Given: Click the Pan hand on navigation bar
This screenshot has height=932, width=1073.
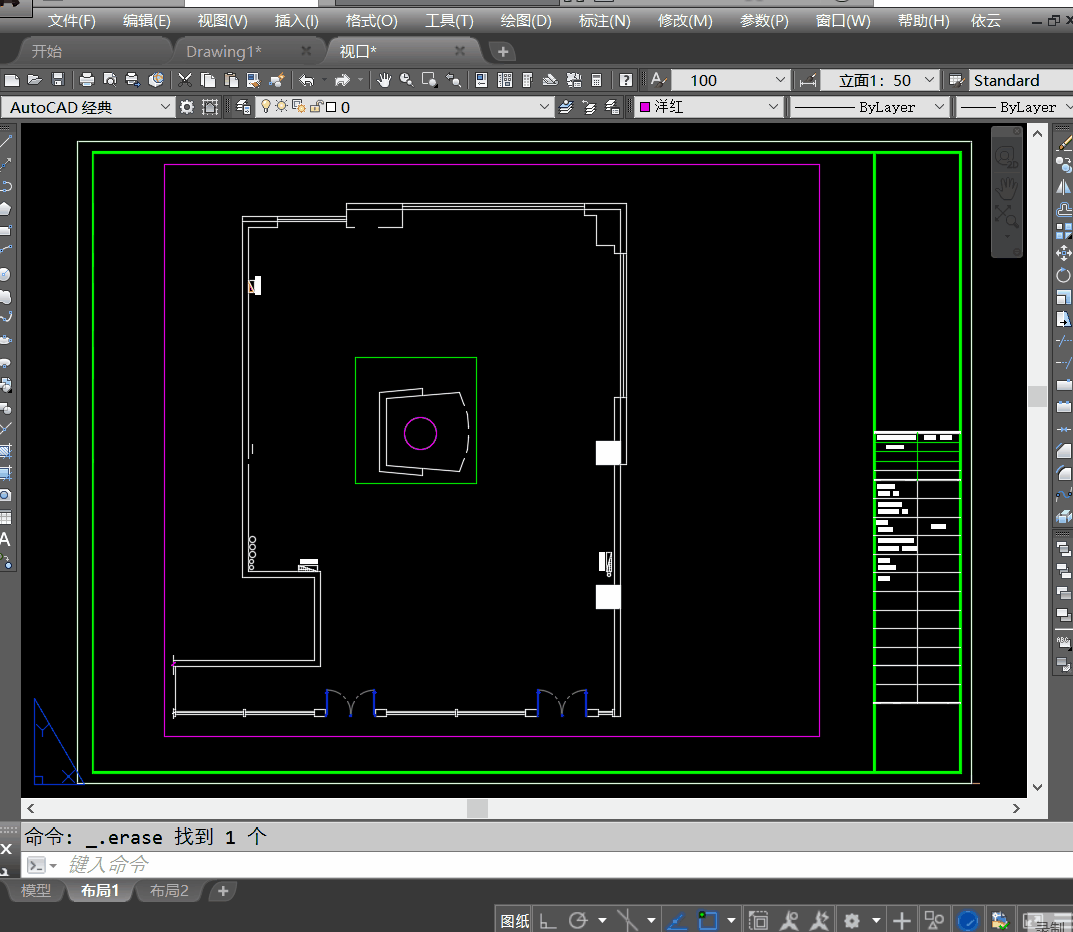Looking at the screenshot, I should [x=1007, y=186].
